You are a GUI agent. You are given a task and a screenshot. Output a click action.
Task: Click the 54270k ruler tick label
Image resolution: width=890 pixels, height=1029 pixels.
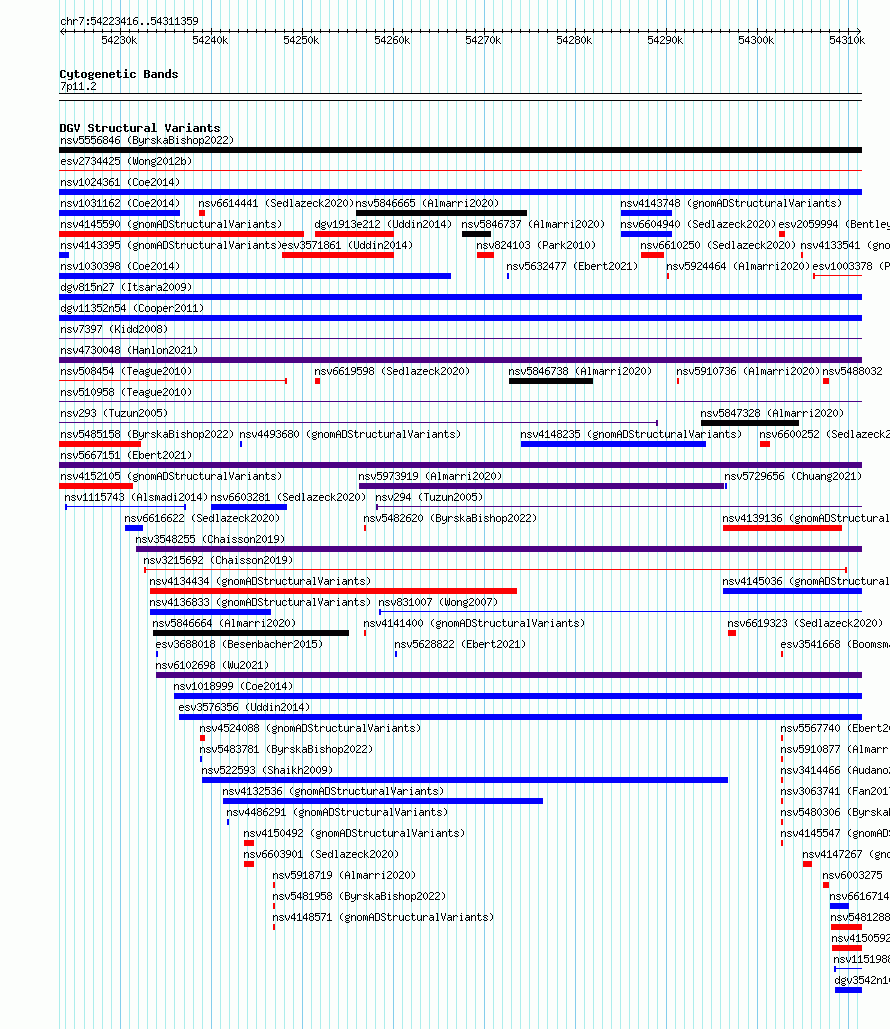(482, 41)
